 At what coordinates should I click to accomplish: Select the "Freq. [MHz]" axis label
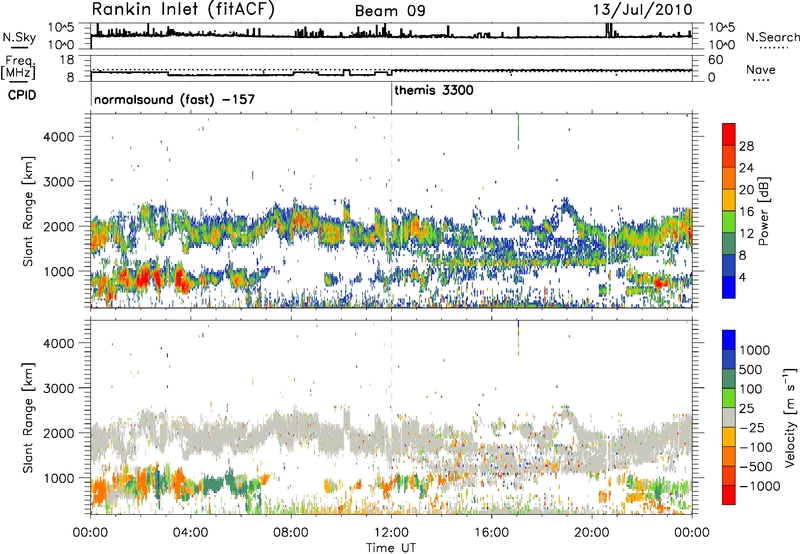click(x=18, y=67)
